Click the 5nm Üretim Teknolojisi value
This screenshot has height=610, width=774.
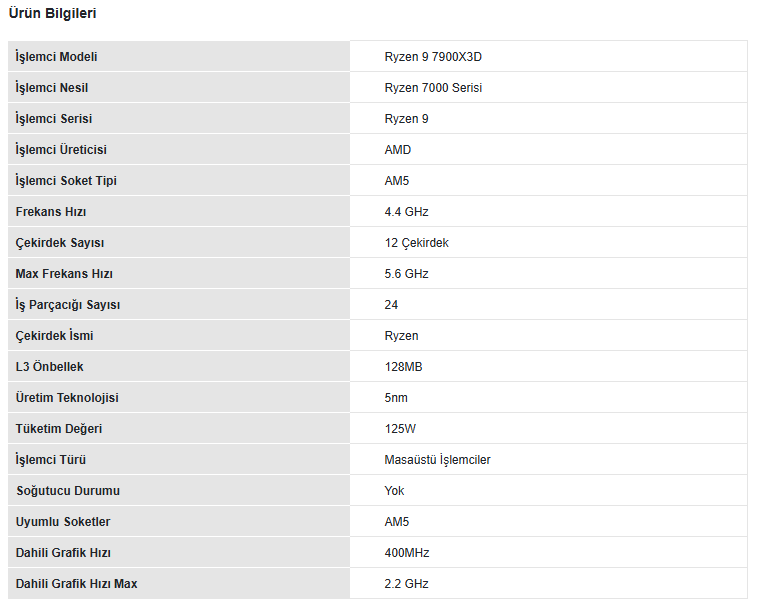pos(396,398)
